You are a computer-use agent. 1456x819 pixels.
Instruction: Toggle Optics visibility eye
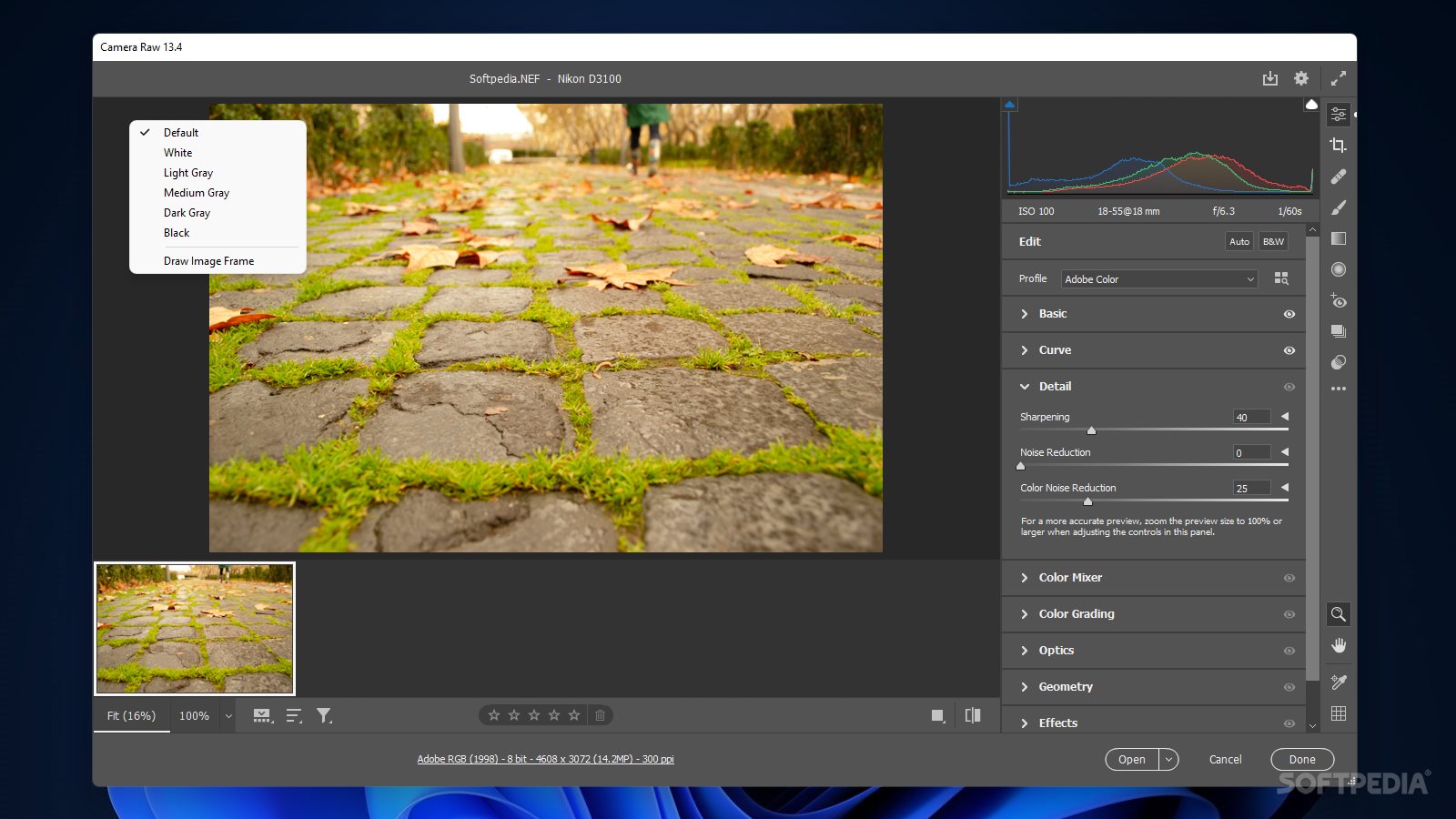1289,651
